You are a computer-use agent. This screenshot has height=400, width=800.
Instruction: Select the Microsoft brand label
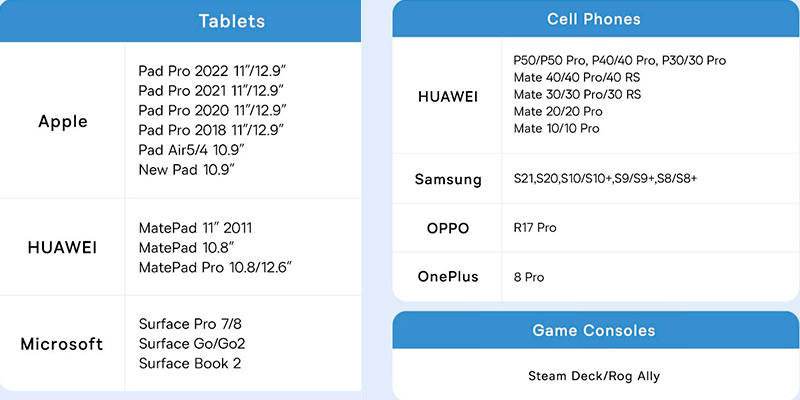(x=62, y=344)
